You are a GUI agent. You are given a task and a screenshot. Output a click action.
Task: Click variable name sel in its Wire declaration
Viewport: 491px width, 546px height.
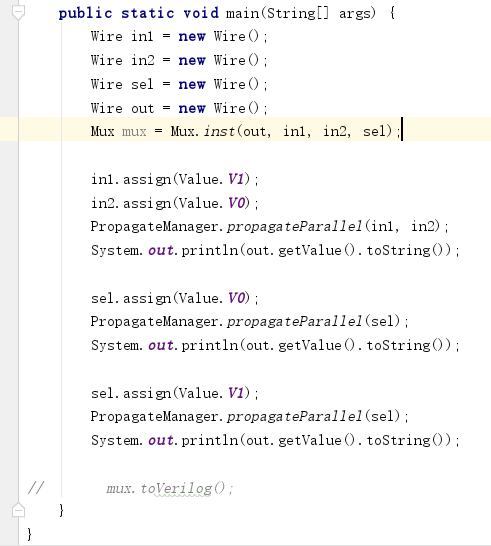[142, 84]
